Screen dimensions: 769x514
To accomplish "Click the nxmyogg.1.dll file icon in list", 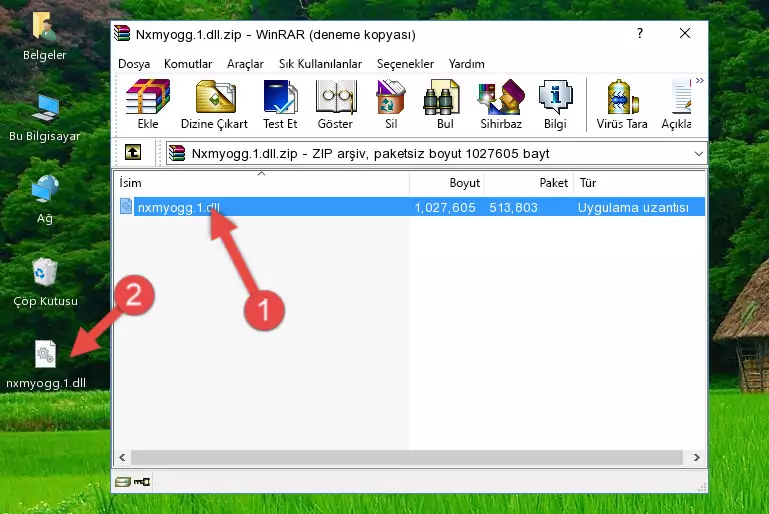I will 126,206.
